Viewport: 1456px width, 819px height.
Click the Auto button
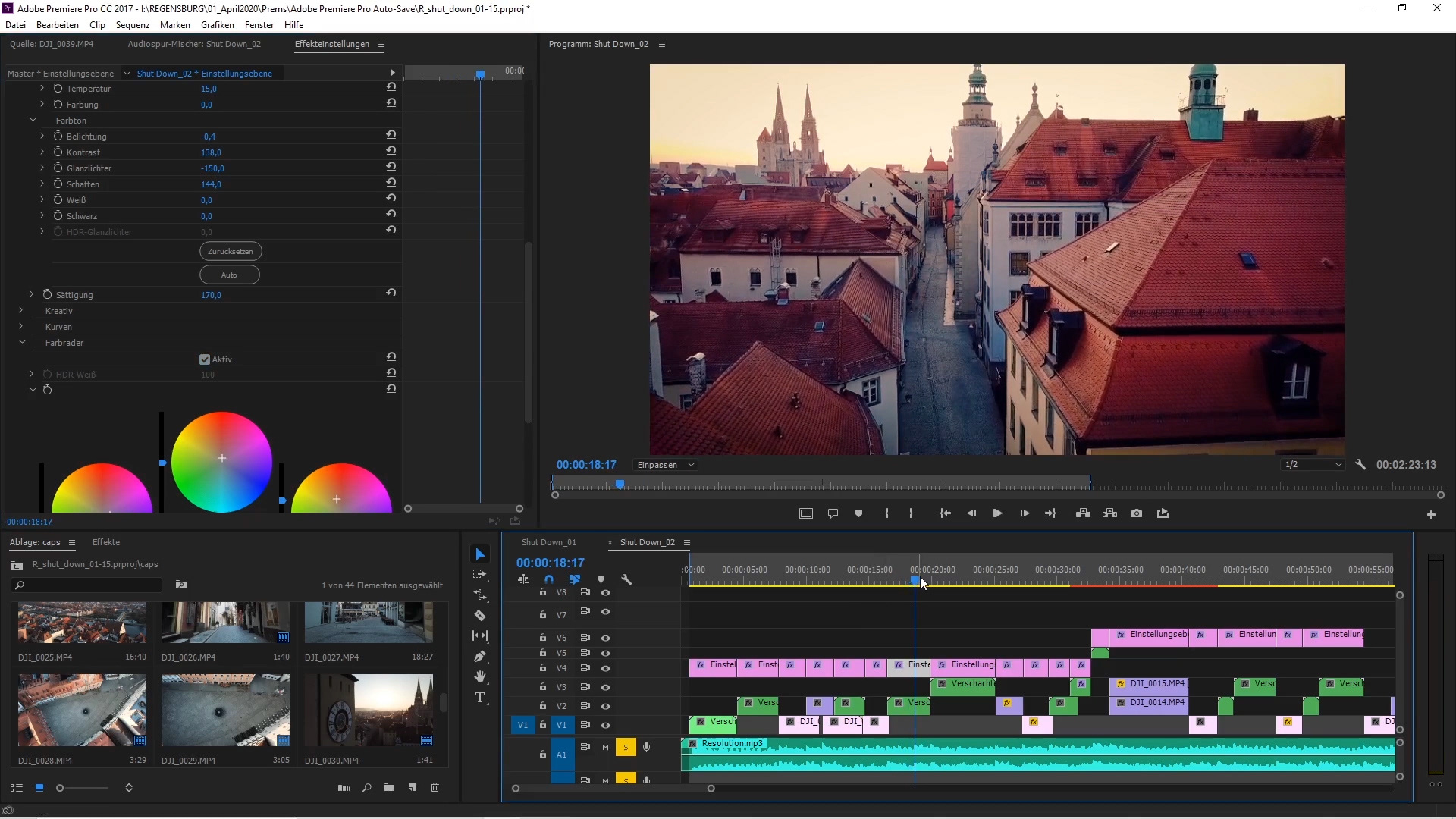229,275
